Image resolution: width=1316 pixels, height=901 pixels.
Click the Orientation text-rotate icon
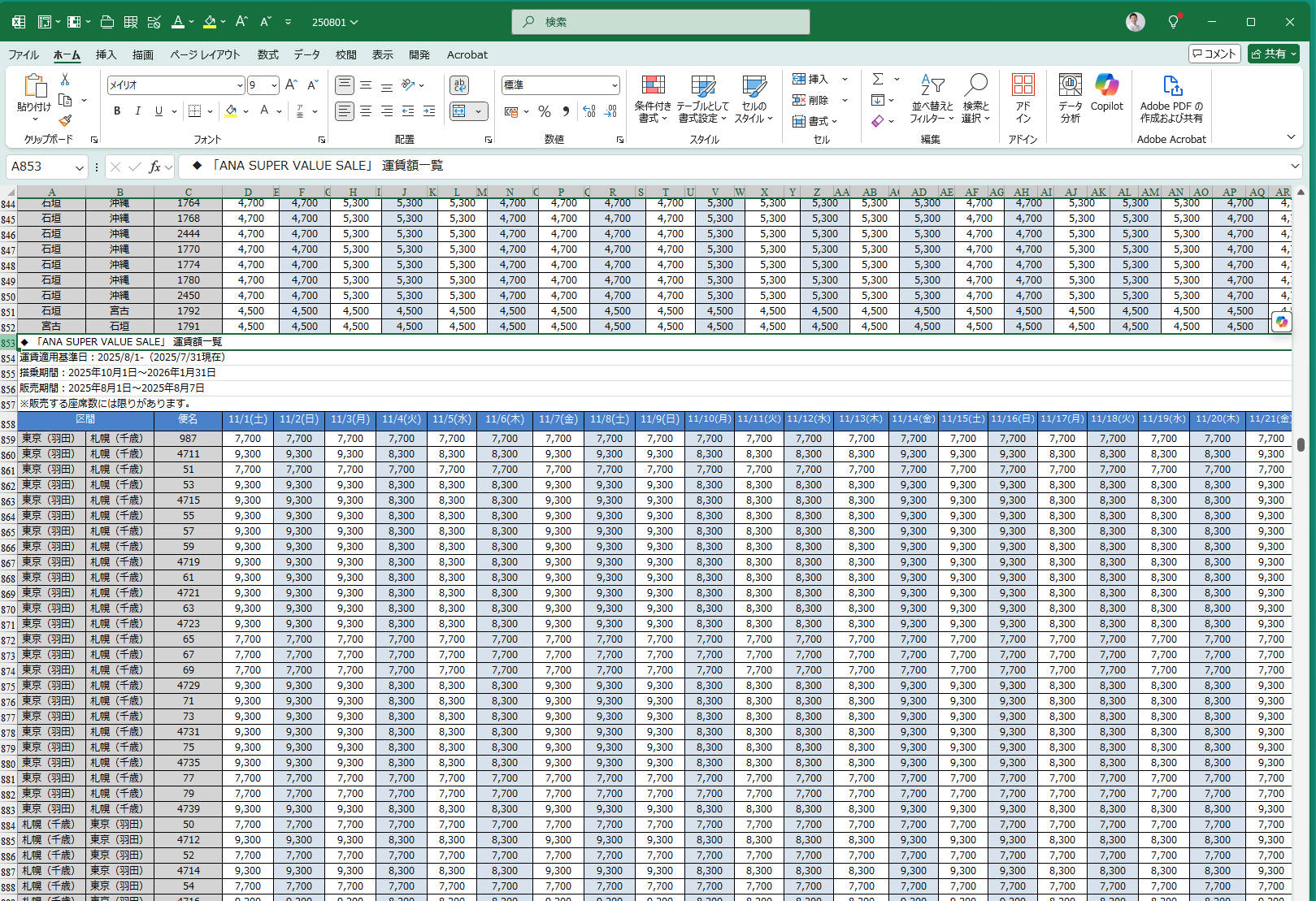tap(408, 84)
